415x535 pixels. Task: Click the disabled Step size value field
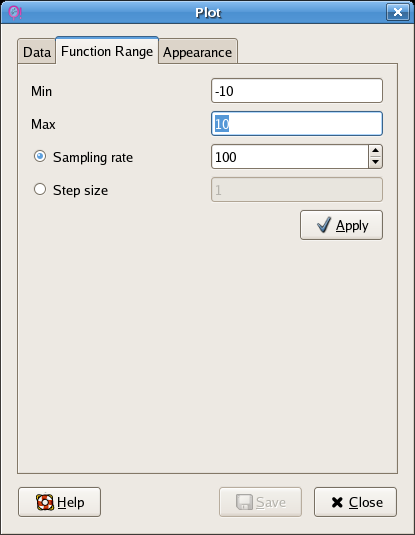tap(297, 189)
